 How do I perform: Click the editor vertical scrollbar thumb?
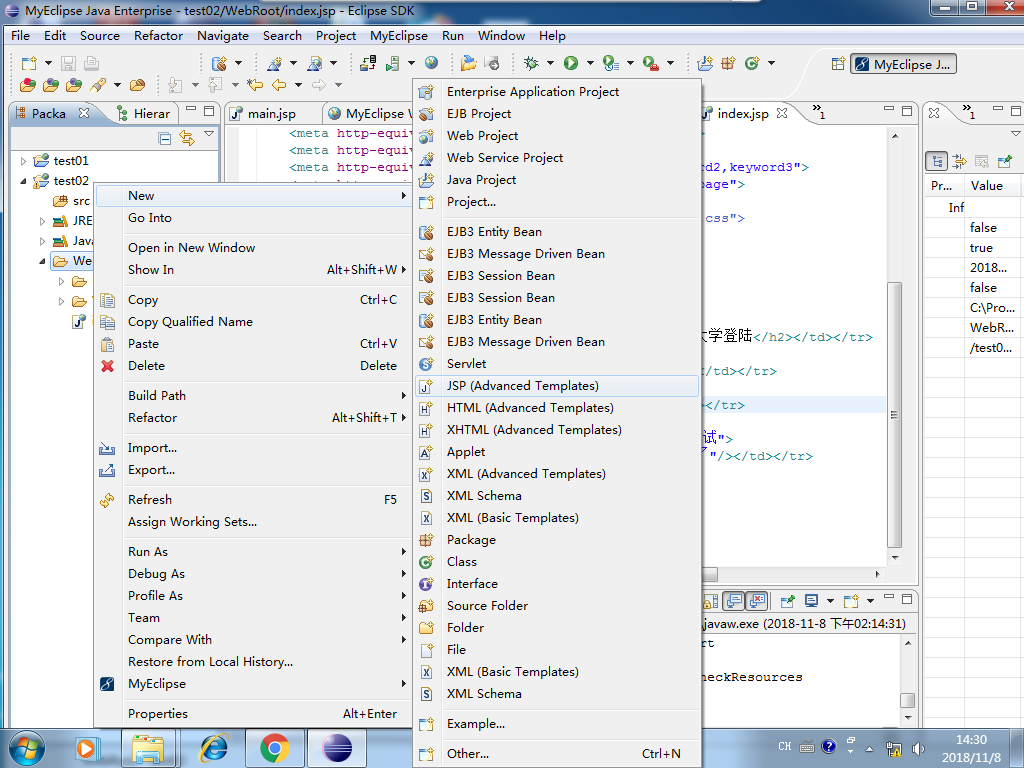895,415
